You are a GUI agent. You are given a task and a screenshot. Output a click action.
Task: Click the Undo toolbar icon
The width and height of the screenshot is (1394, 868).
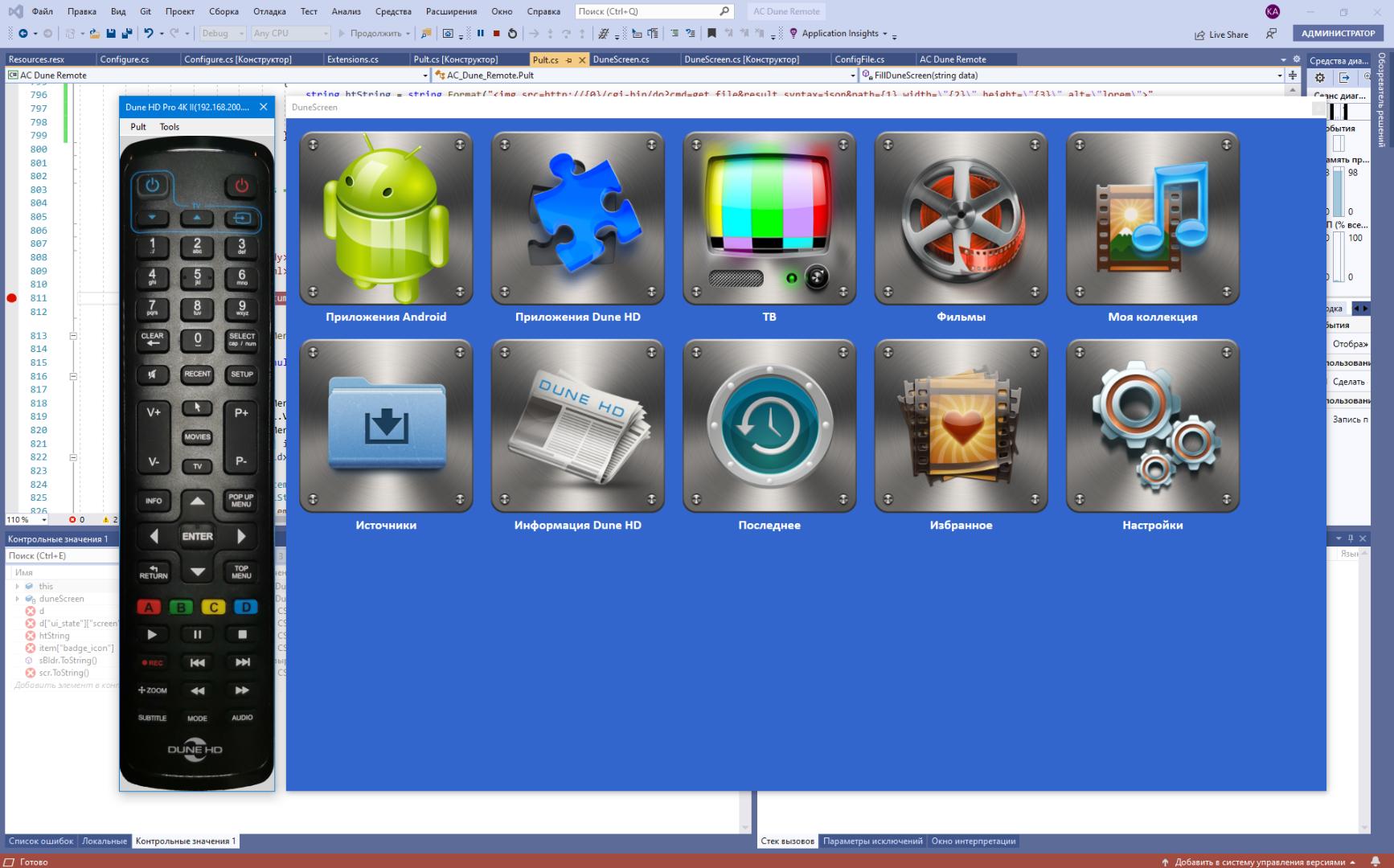pyautogui.click(x=149, y=33)
